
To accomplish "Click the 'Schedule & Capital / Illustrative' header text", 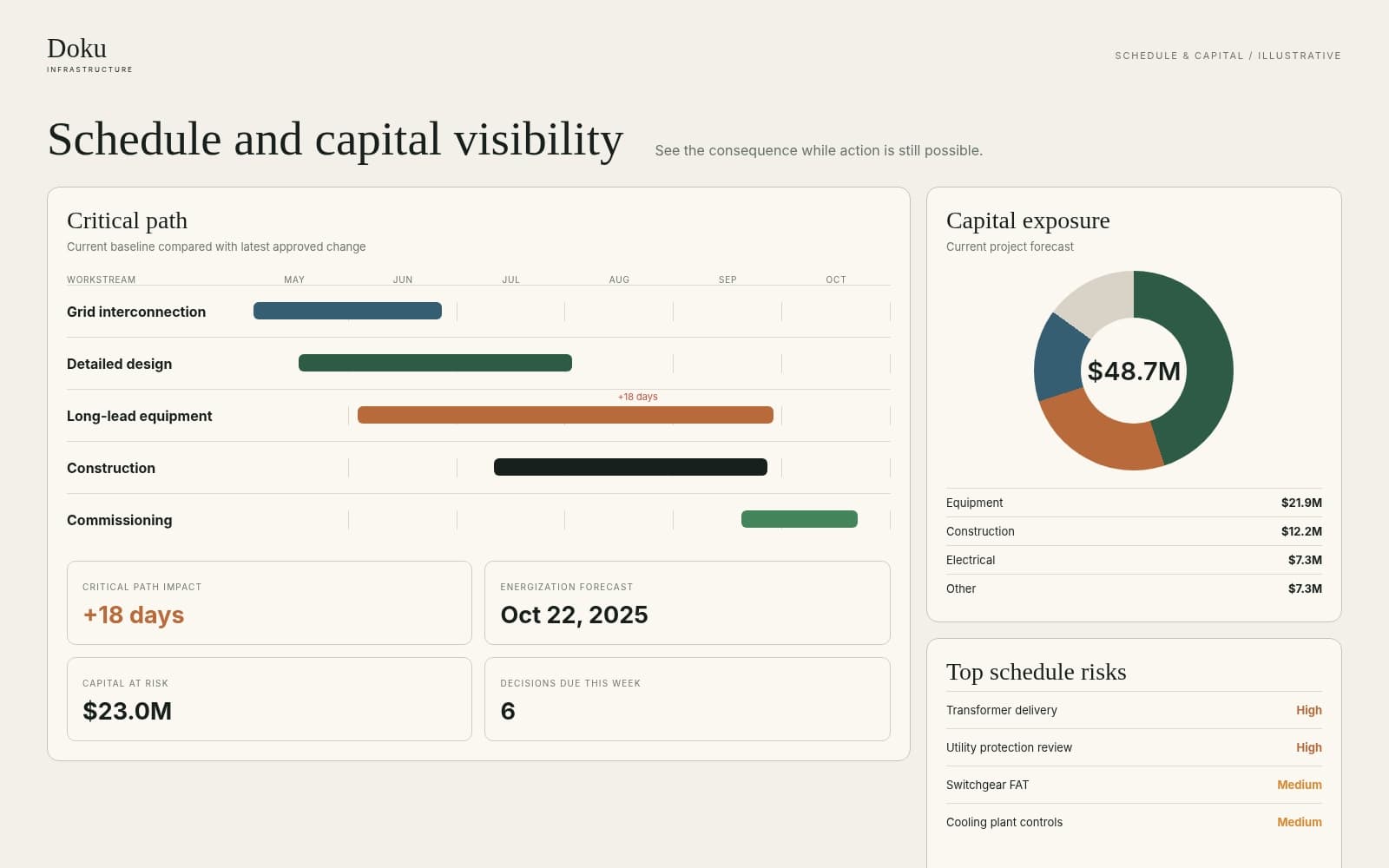I will (1228, 56).
